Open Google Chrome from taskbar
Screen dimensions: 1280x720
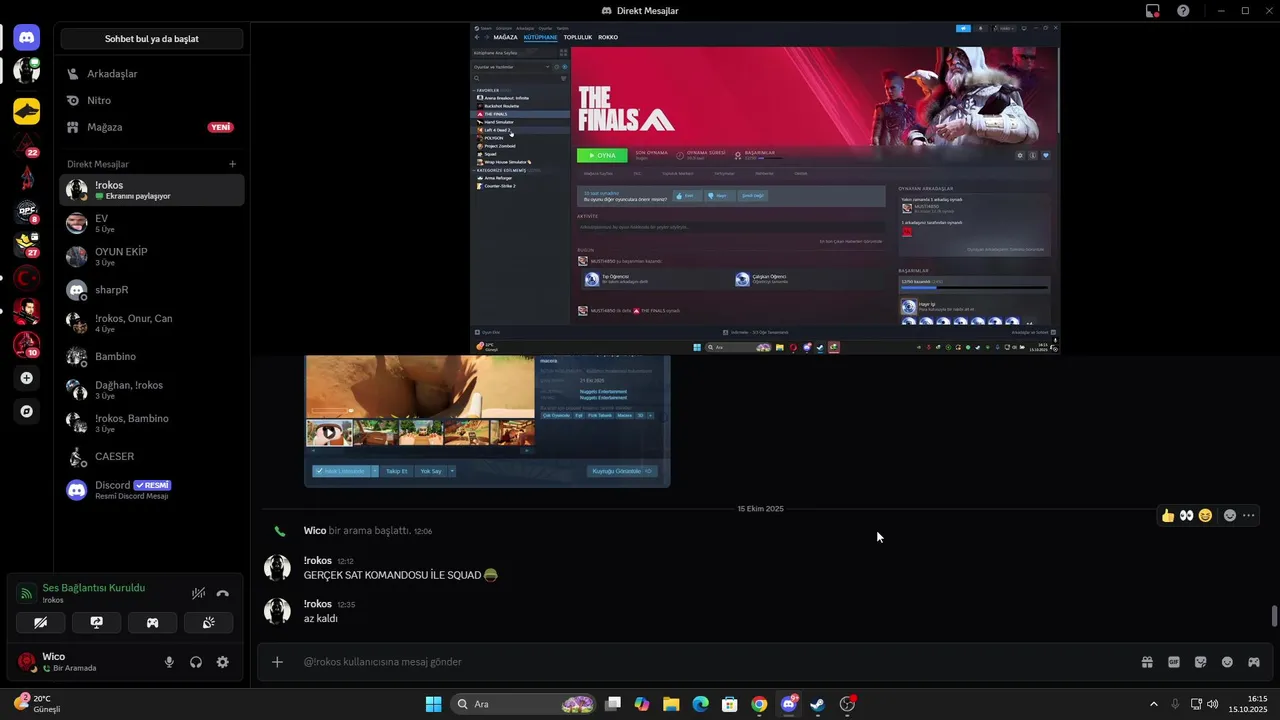[x=759, y=704]
